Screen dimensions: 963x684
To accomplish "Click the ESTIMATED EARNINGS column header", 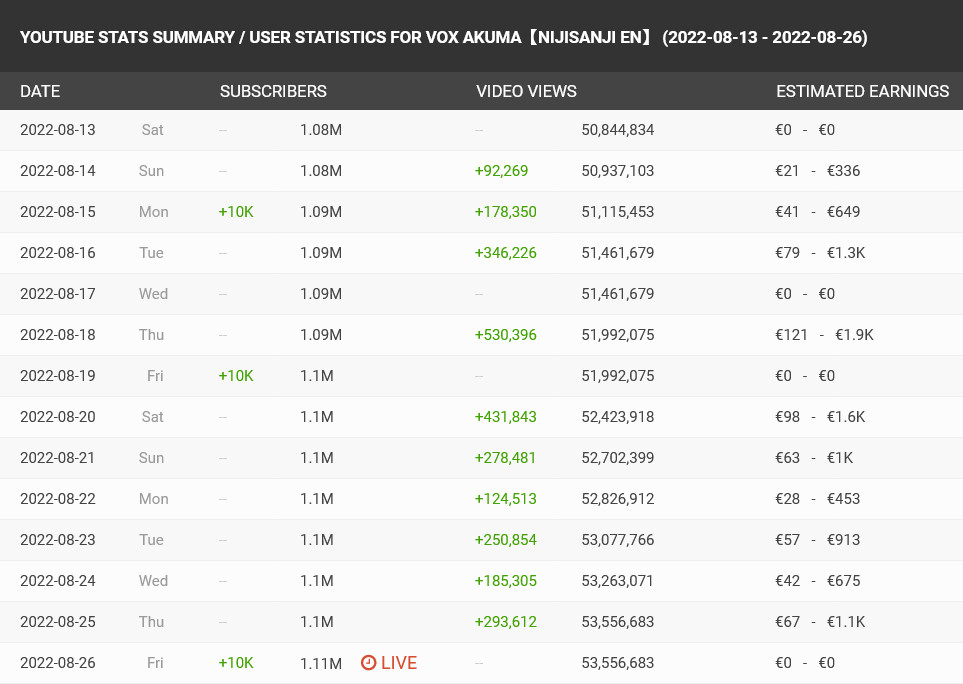I will click(x=862, y=91).
